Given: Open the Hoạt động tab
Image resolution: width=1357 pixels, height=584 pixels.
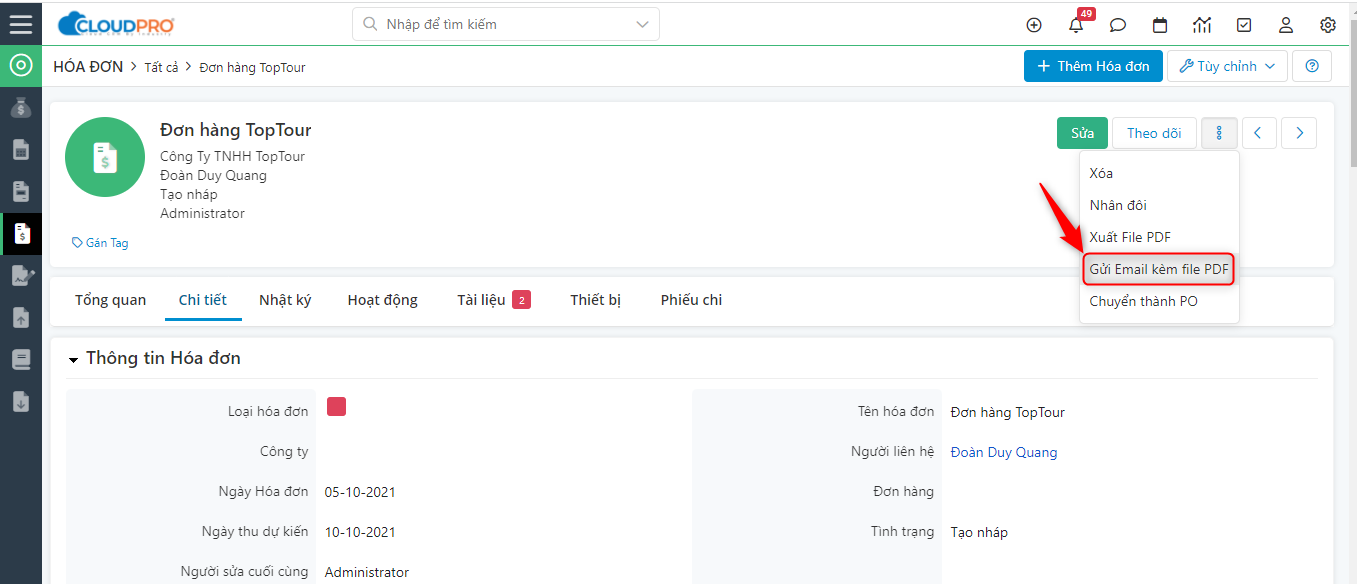Looking at the screenshot, I should pos(383,300).
